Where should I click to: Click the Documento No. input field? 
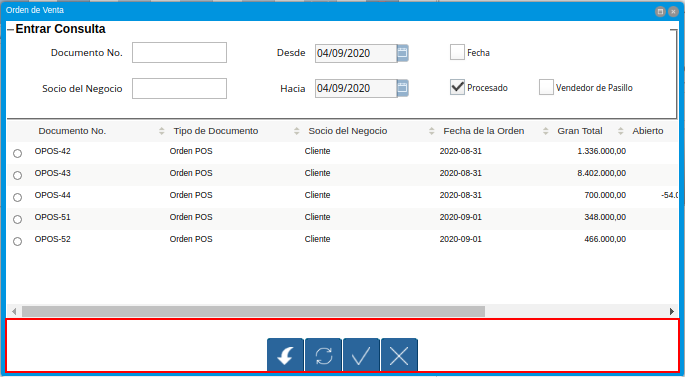point(180,52)
